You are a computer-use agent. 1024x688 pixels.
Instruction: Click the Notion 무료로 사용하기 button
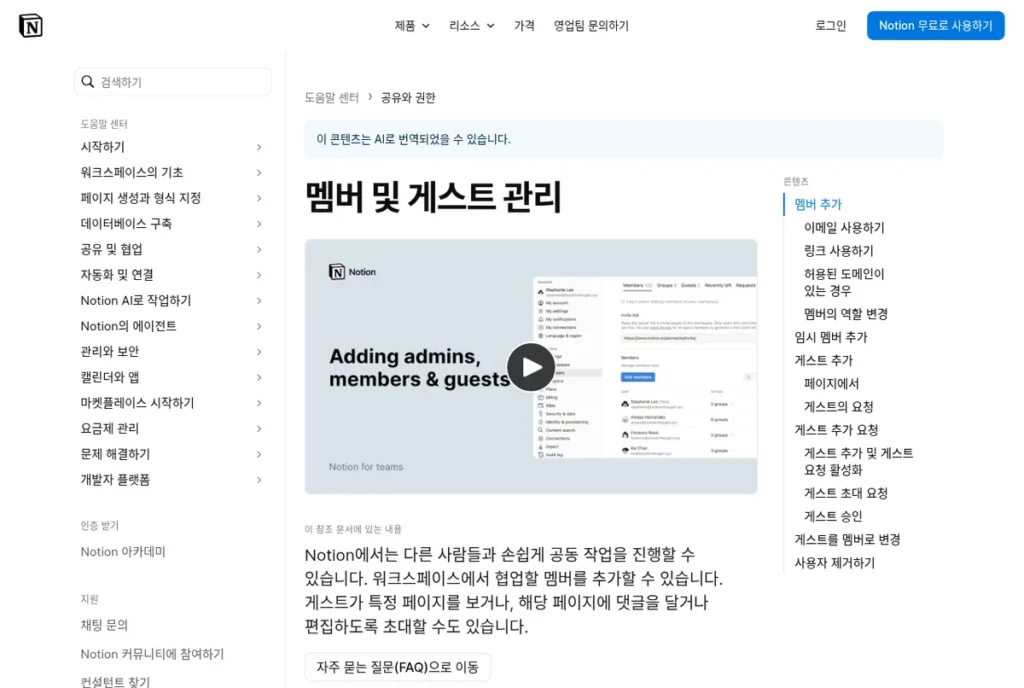point(935,25)
